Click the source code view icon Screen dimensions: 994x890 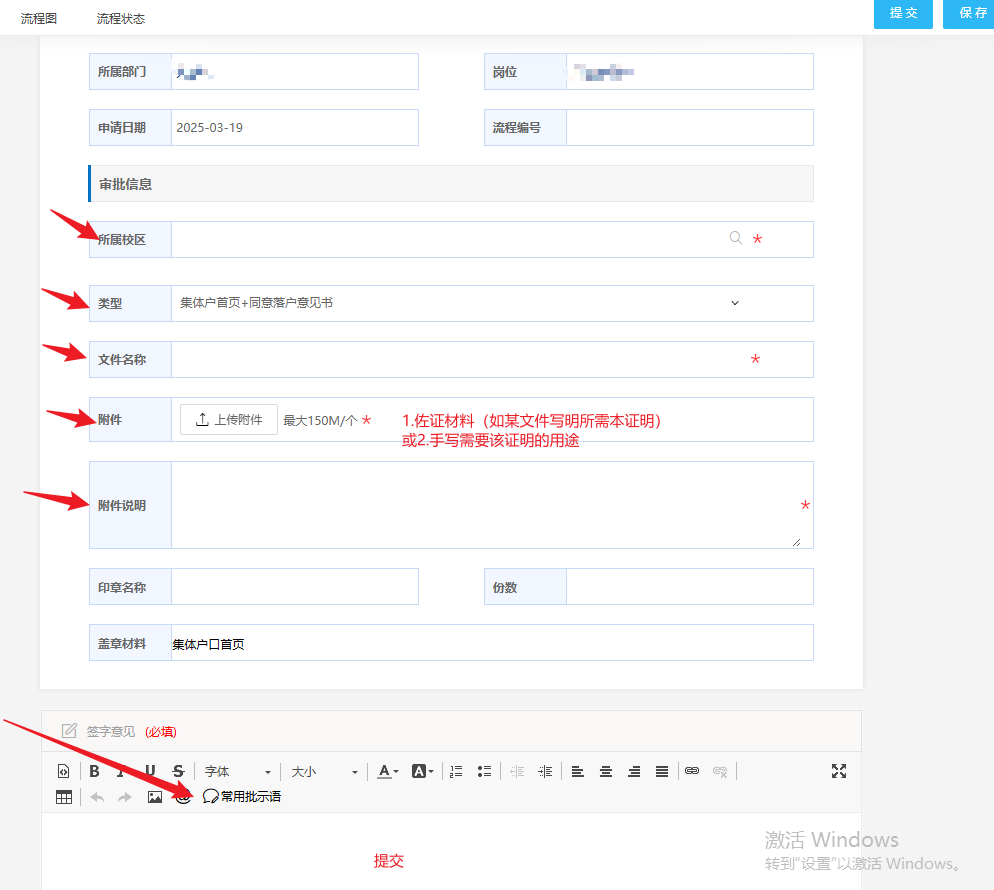point(64,771)
